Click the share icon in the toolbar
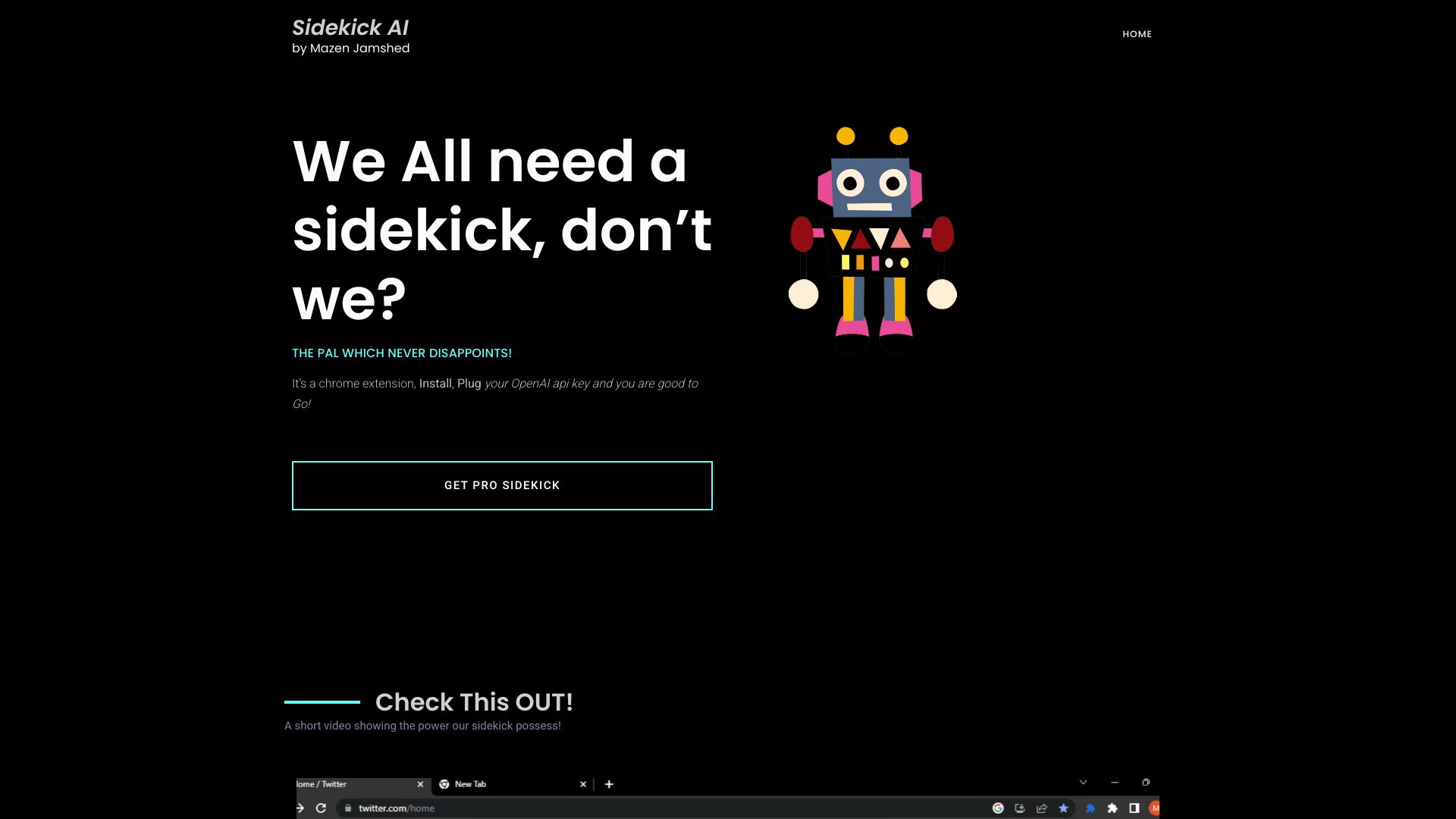Viewport: 1456px width, 819px height. coord(1040,808)
